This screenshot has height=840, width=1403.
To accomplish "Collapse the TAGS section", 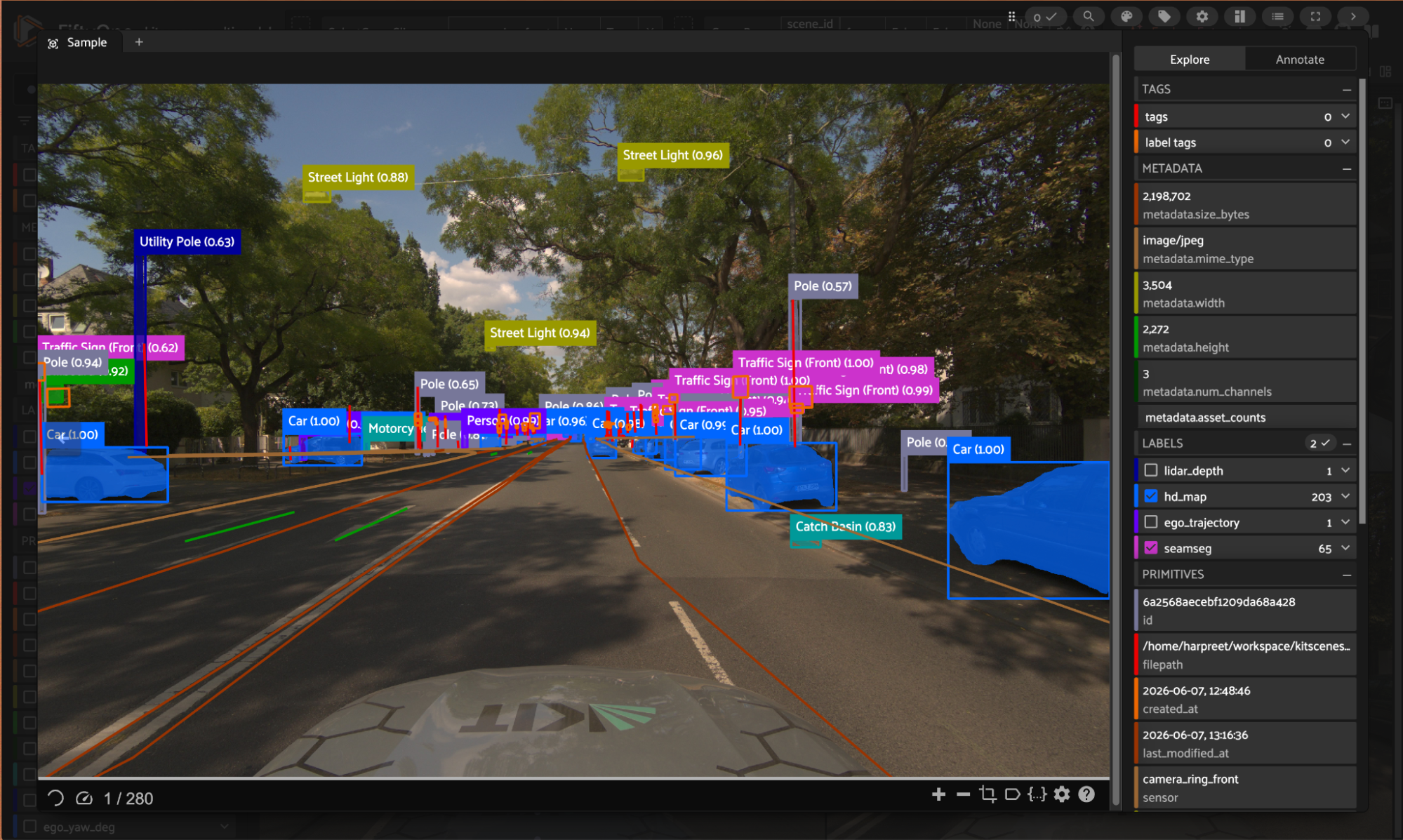I will (1347, 90).
